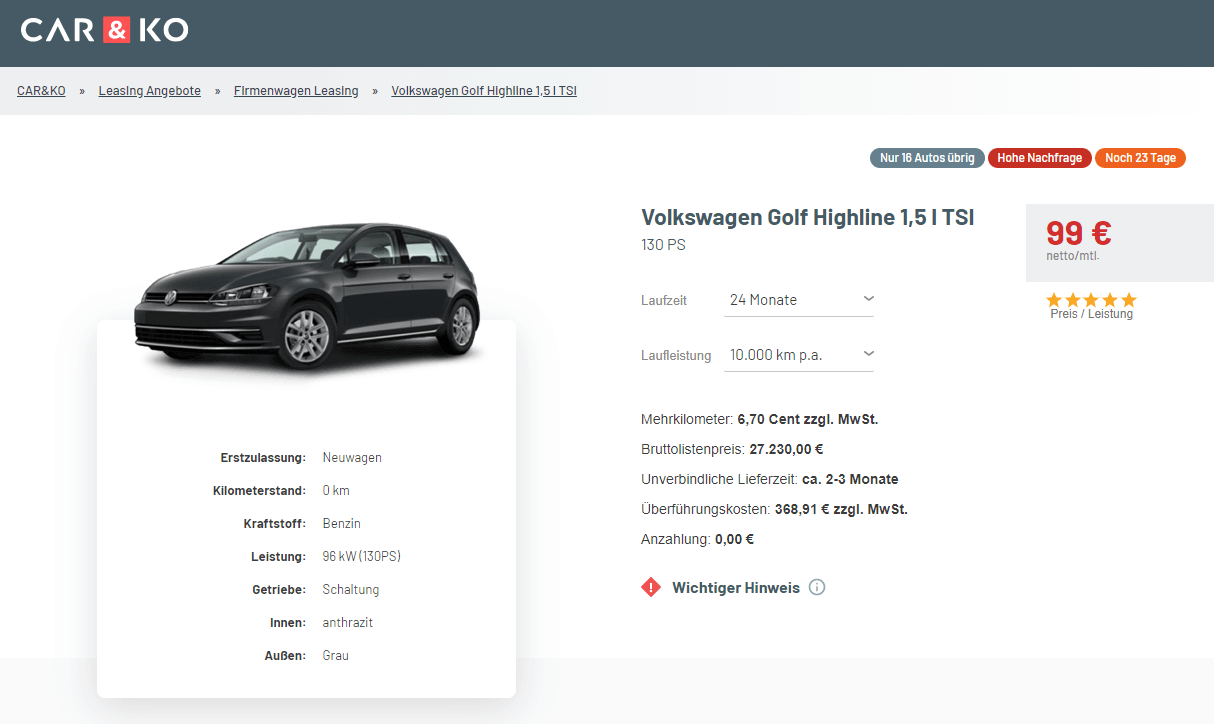This screenshot has height=724, width=1214.
Task: Click the Getriebe value Schaltung
Action: coord(351,590)
